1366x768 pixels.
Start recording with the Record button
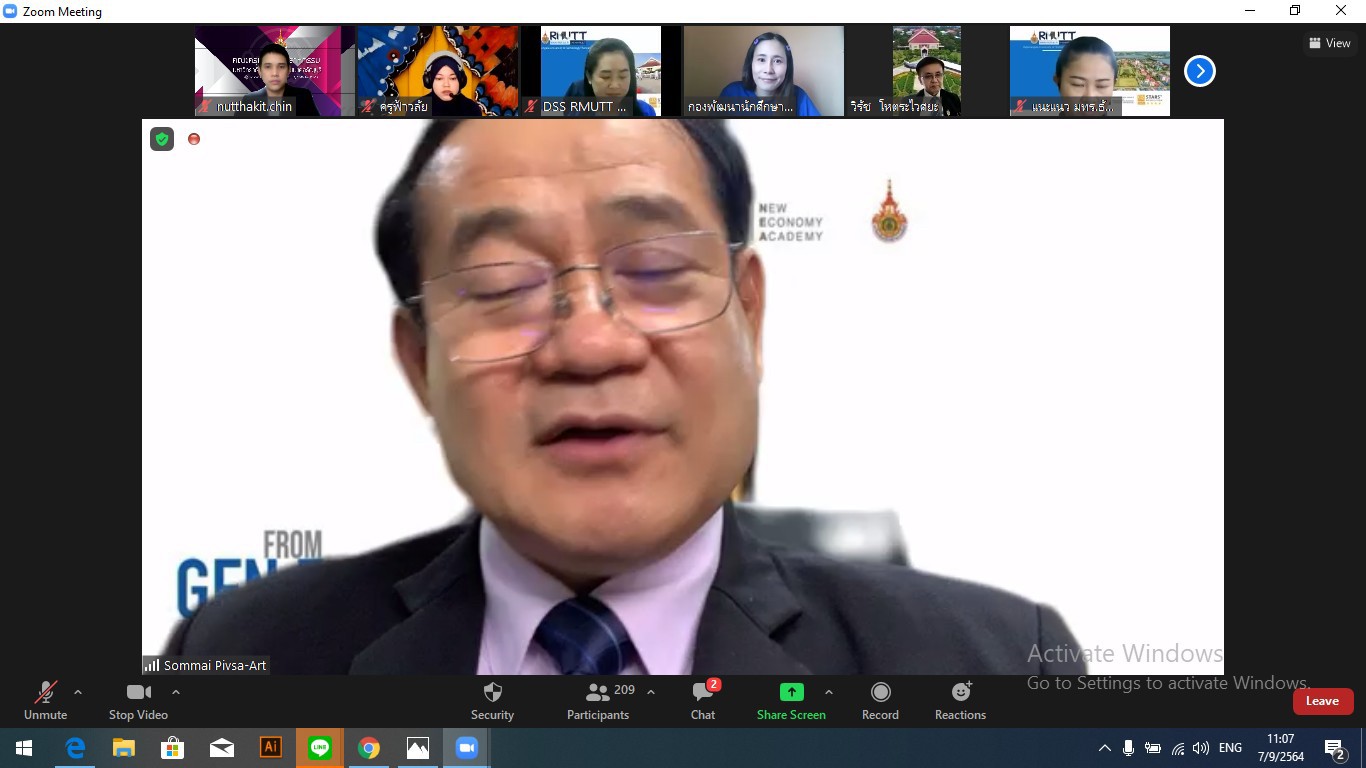[880, 701]
